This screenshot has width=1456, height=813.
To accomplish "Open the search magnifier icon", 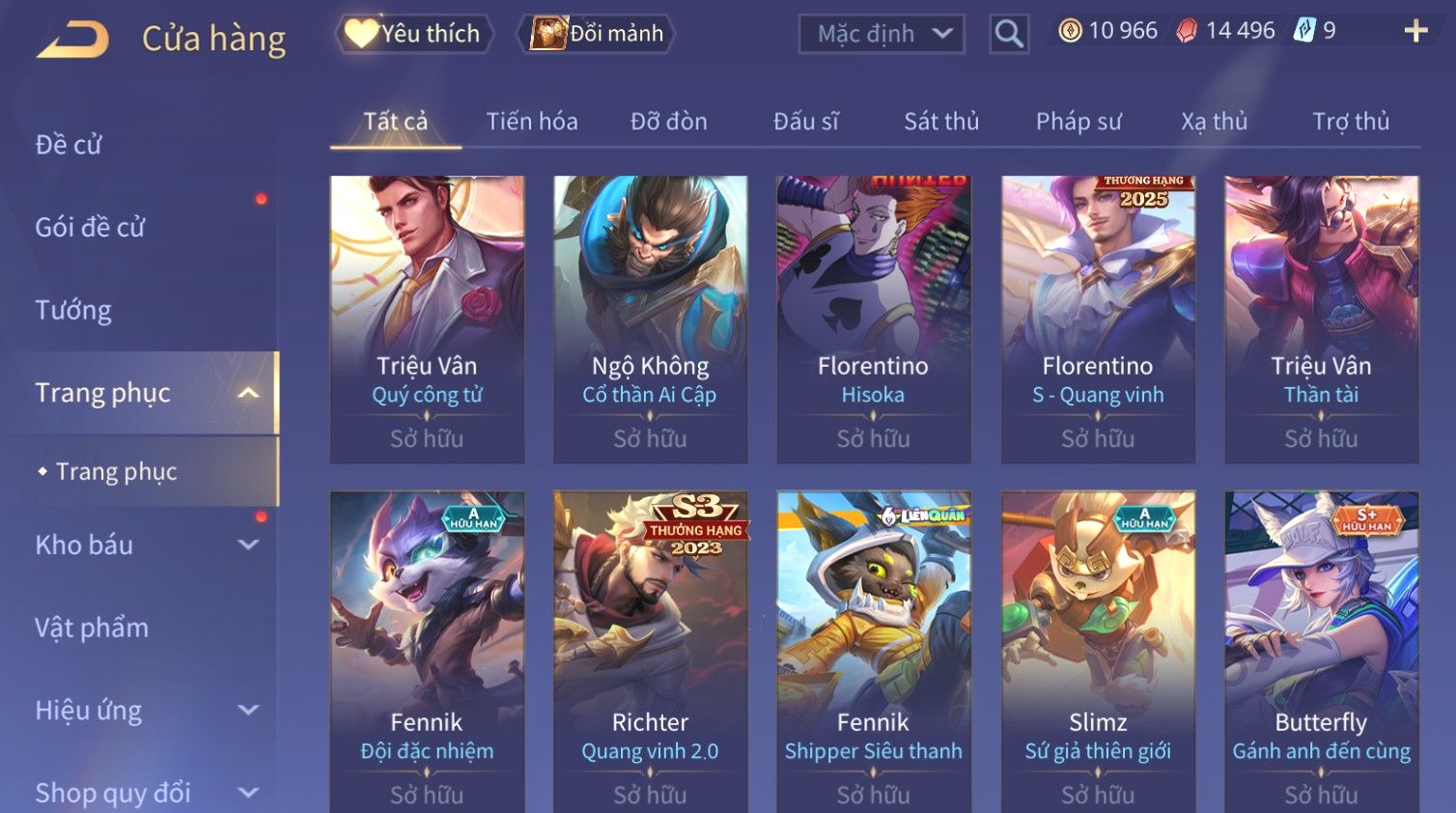I will pyautogui.click(x=1009, y=34).
